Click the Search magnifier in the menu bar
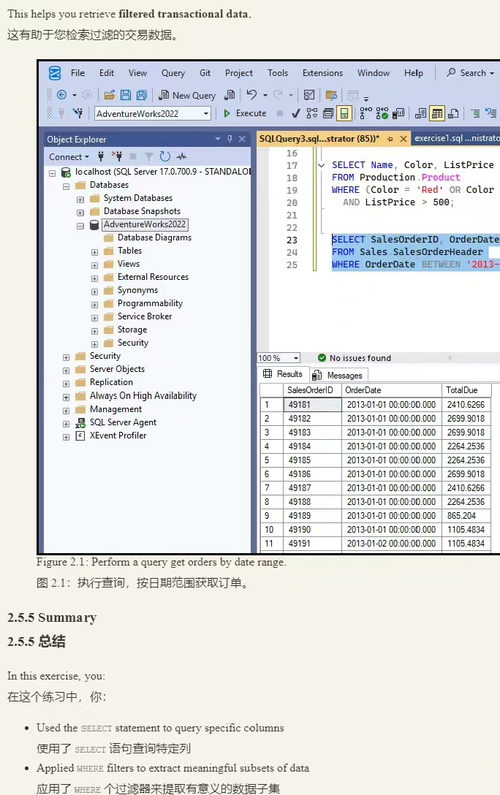The height and width of the screenshot is (795, 500). tap(451, 73)
